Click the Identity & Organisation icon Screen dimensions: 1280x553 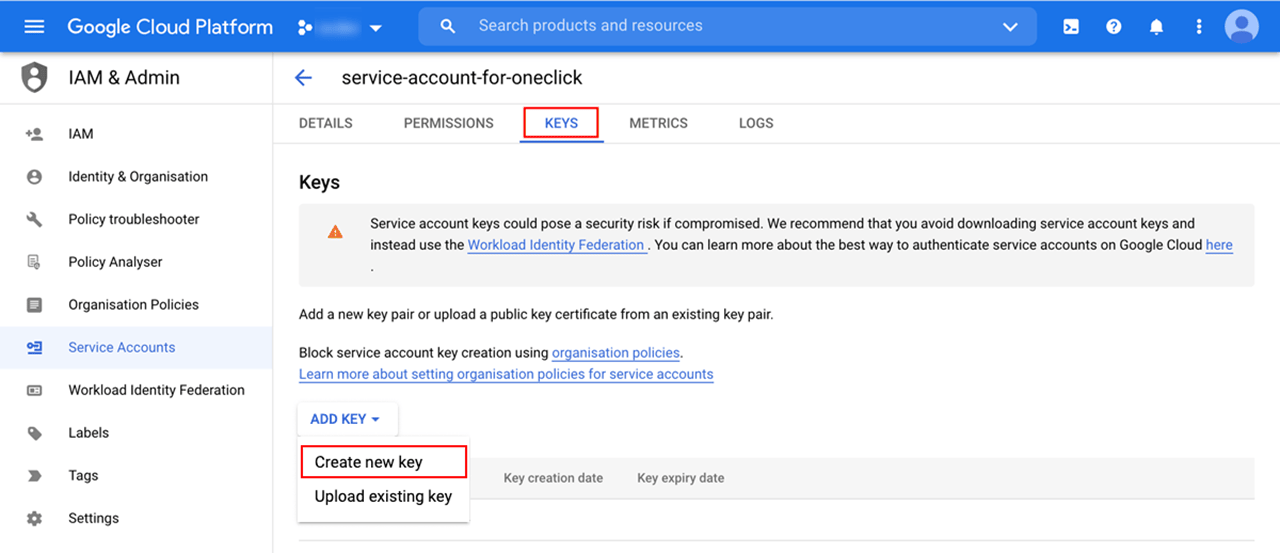(x=35, y=177)
